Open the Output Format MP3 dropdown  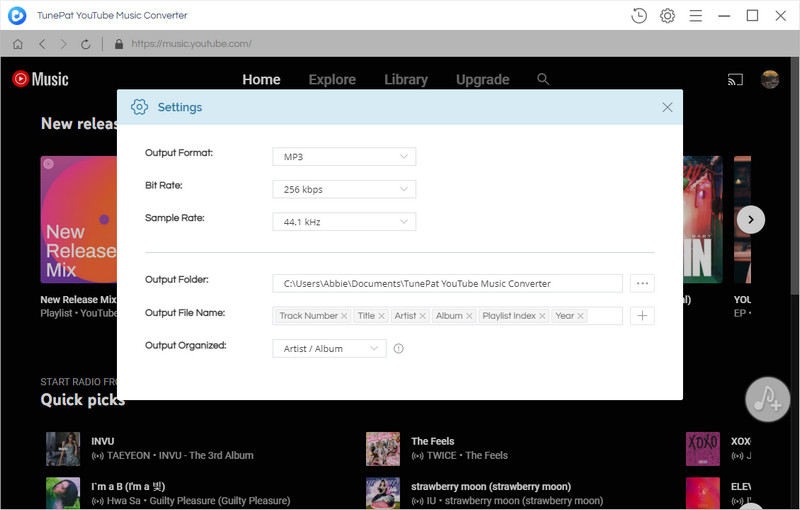tap(344, 157)
